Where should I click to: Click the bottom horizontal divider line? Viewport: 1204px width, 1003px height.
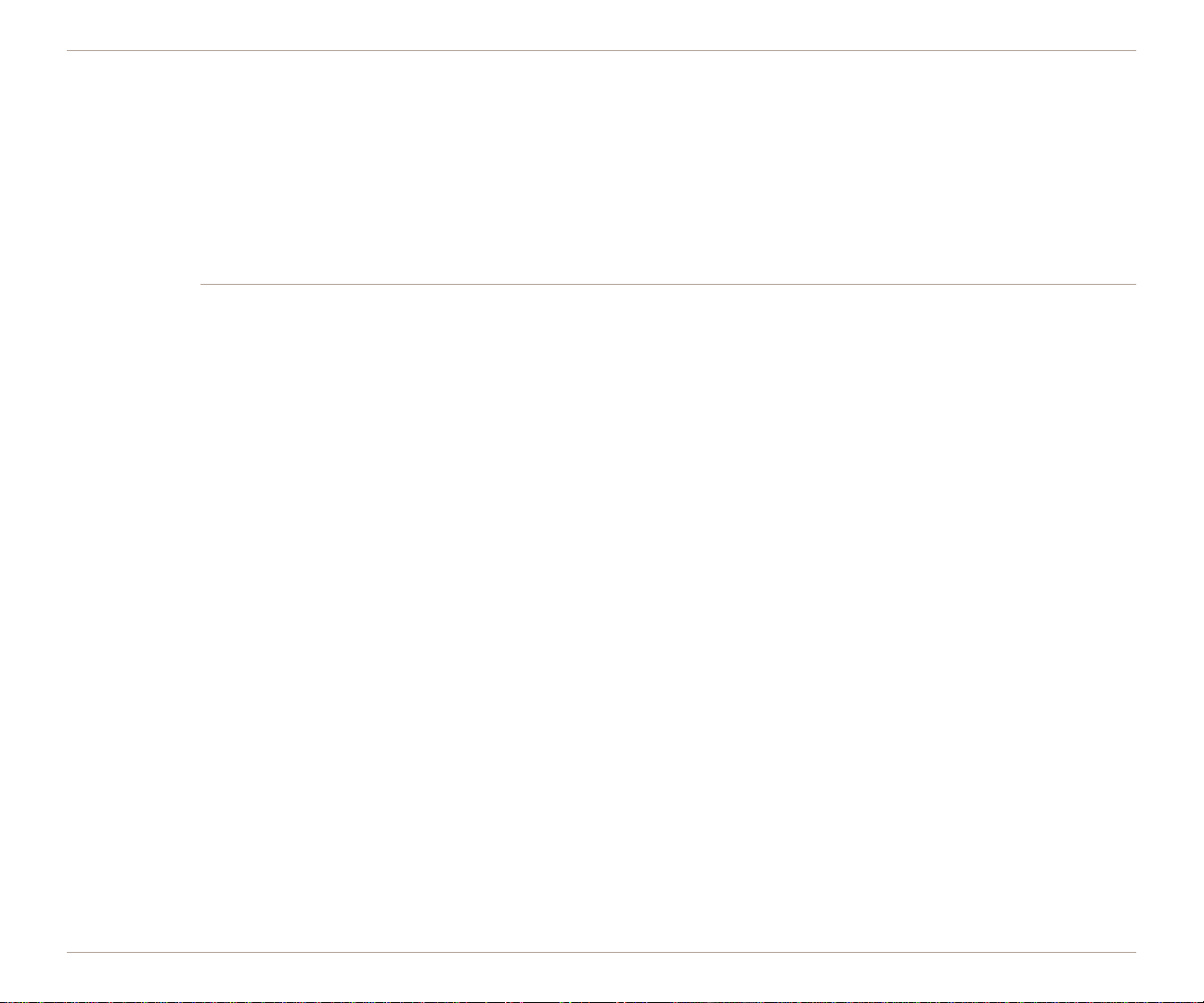click(x=602, y=952)
